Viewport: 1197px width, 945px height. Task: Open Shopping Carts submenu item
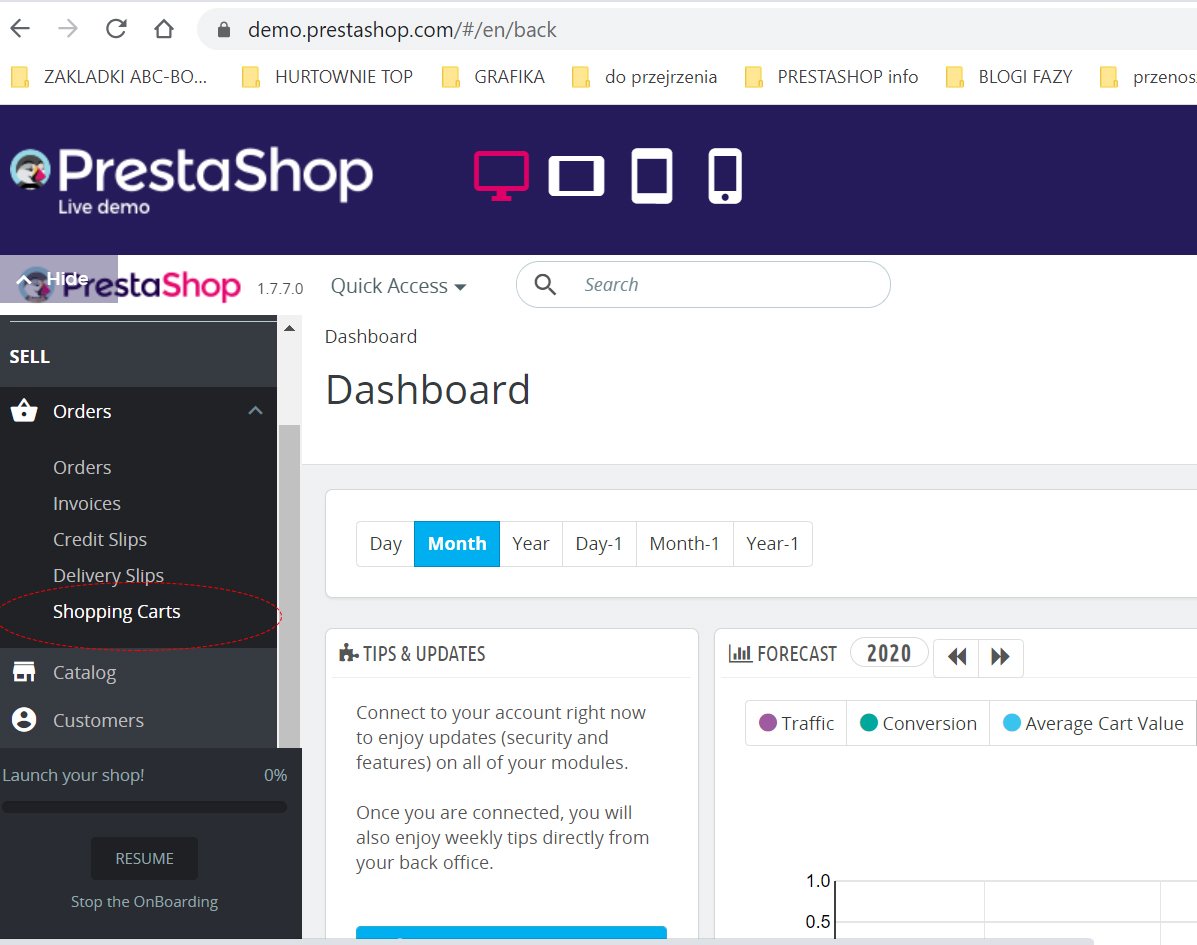click(116, 611)
